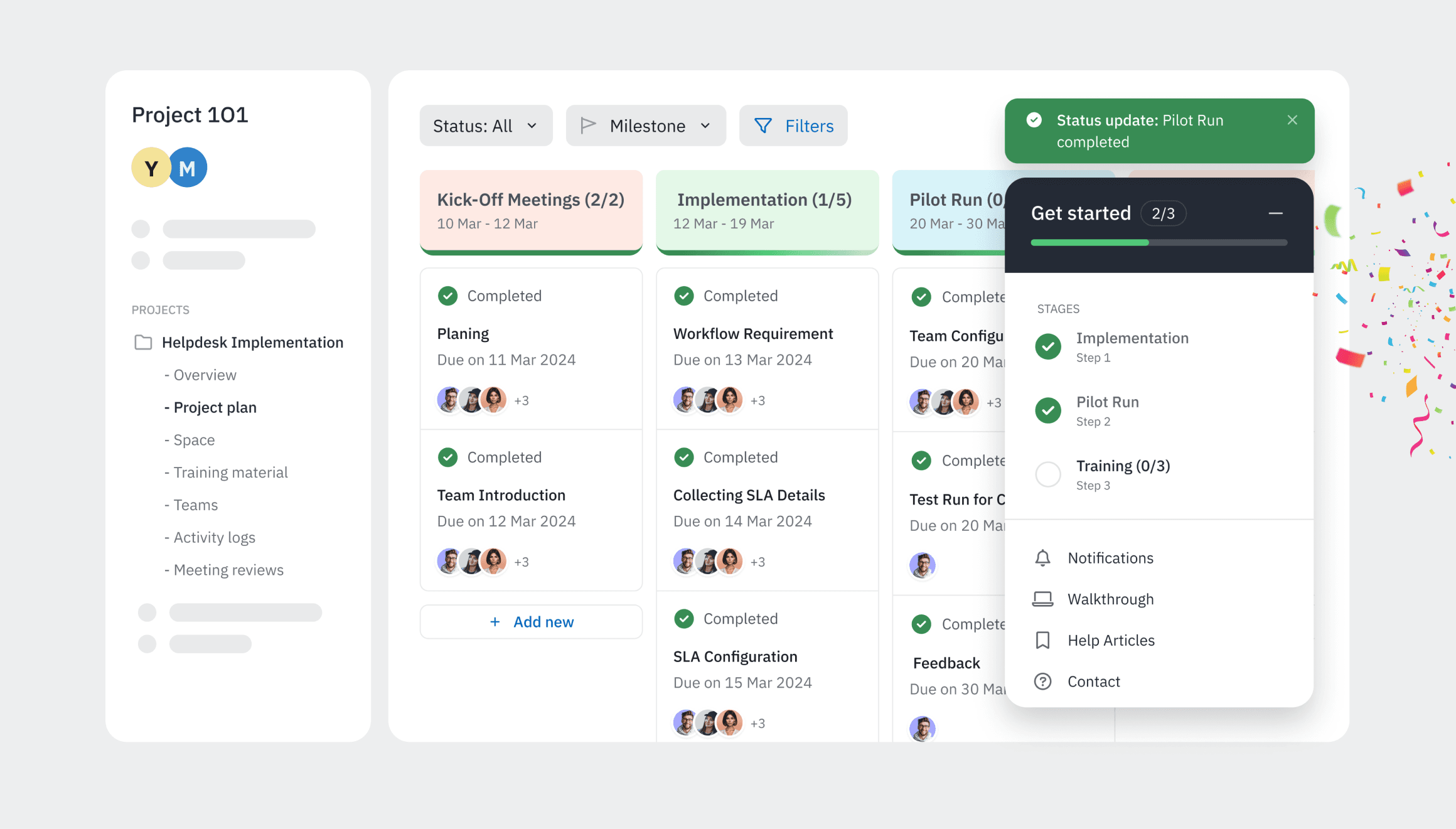The height and width of the screenshot is (829, 1456).
Task: Click the status update checkmark icon
Action: click(x=1034, y=120)
